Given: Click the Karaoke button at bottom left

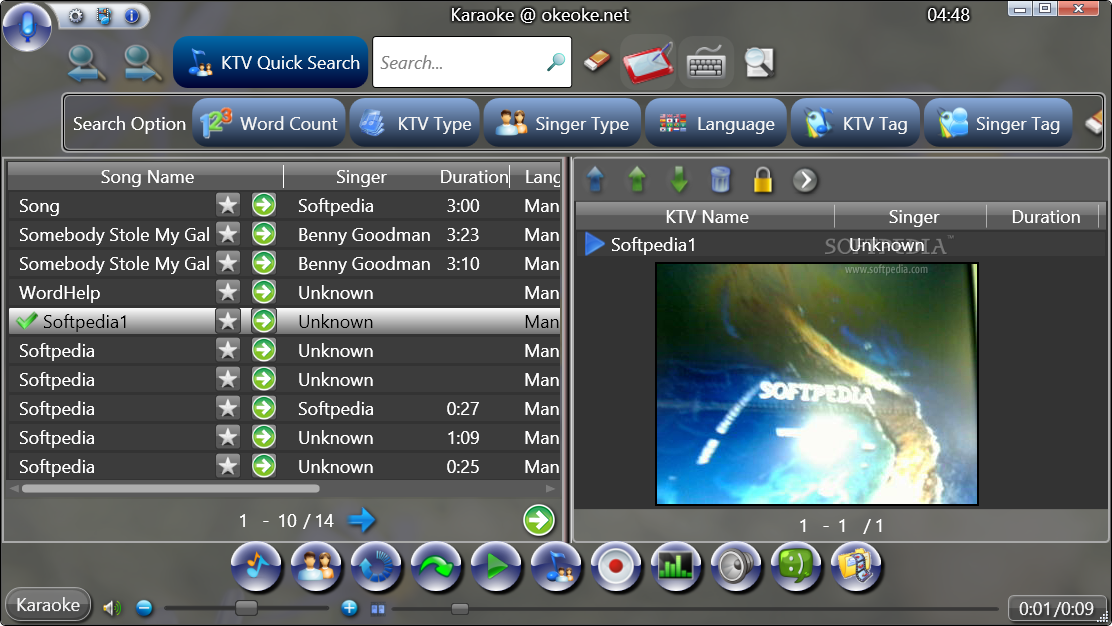Looking at the screenshot, I should click(x=48, y=605).
